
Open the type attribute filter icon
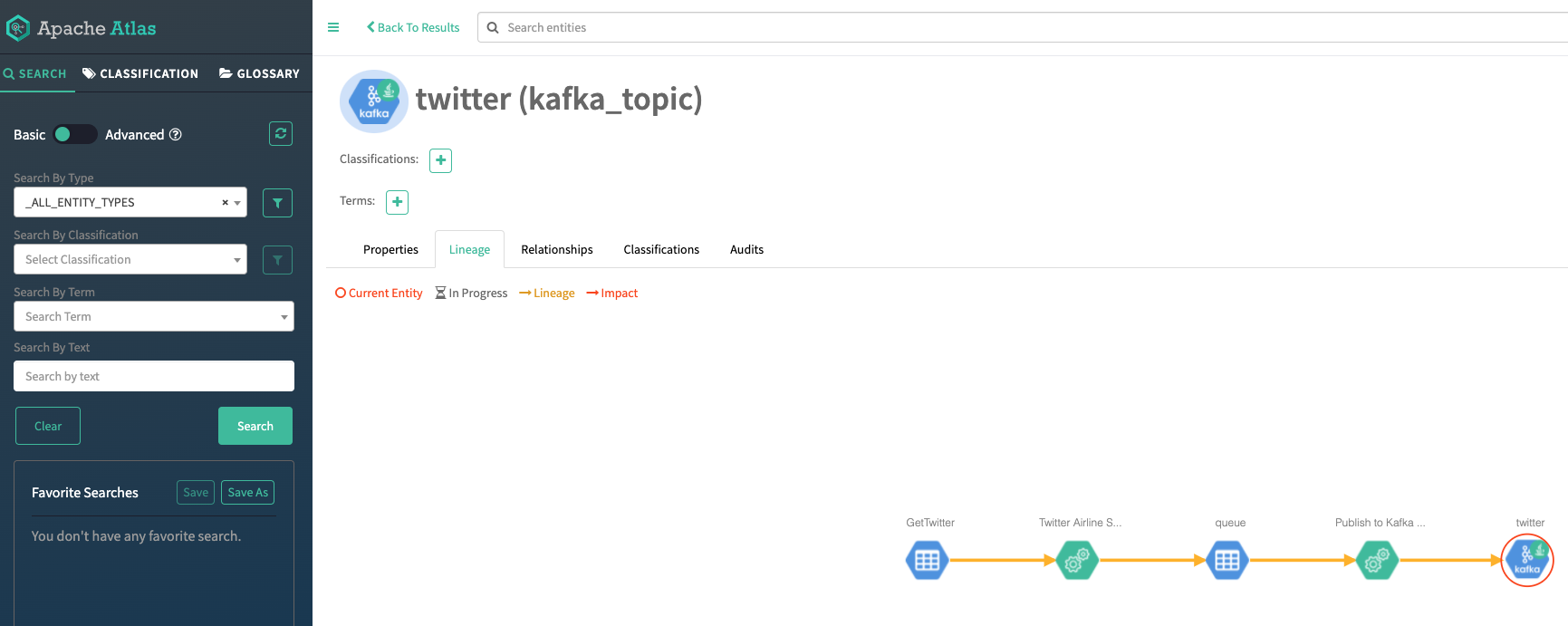pos(277,203)
